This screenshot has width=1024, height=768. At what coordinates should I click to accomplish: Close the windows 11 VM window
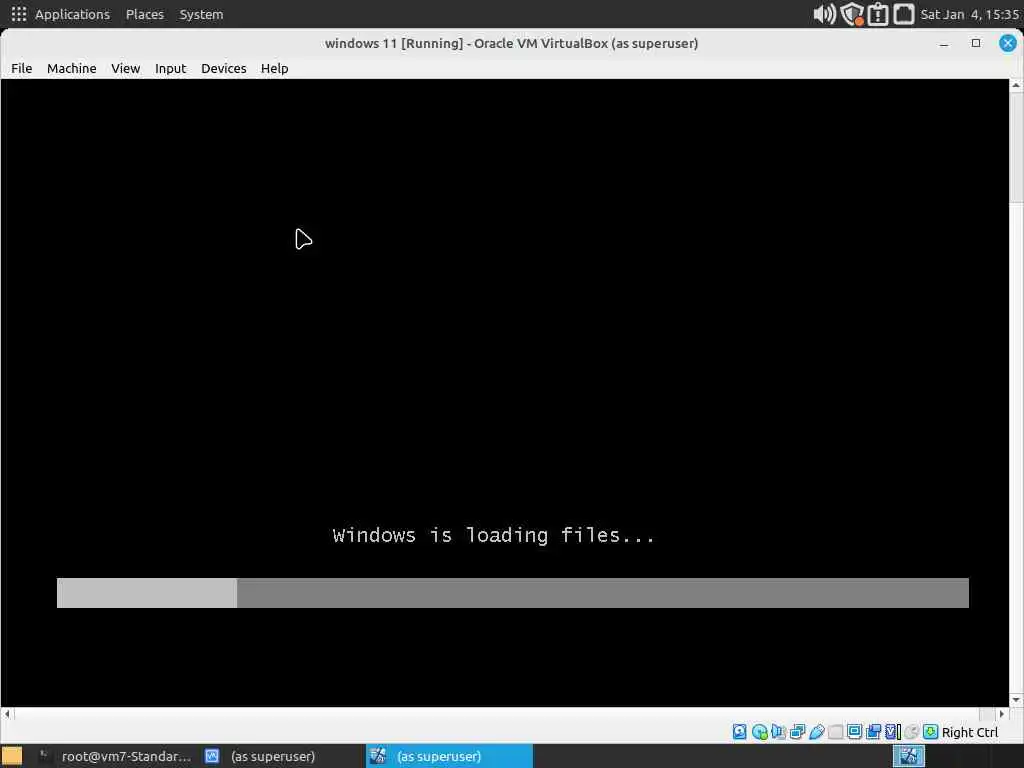tap(1008, 43)
